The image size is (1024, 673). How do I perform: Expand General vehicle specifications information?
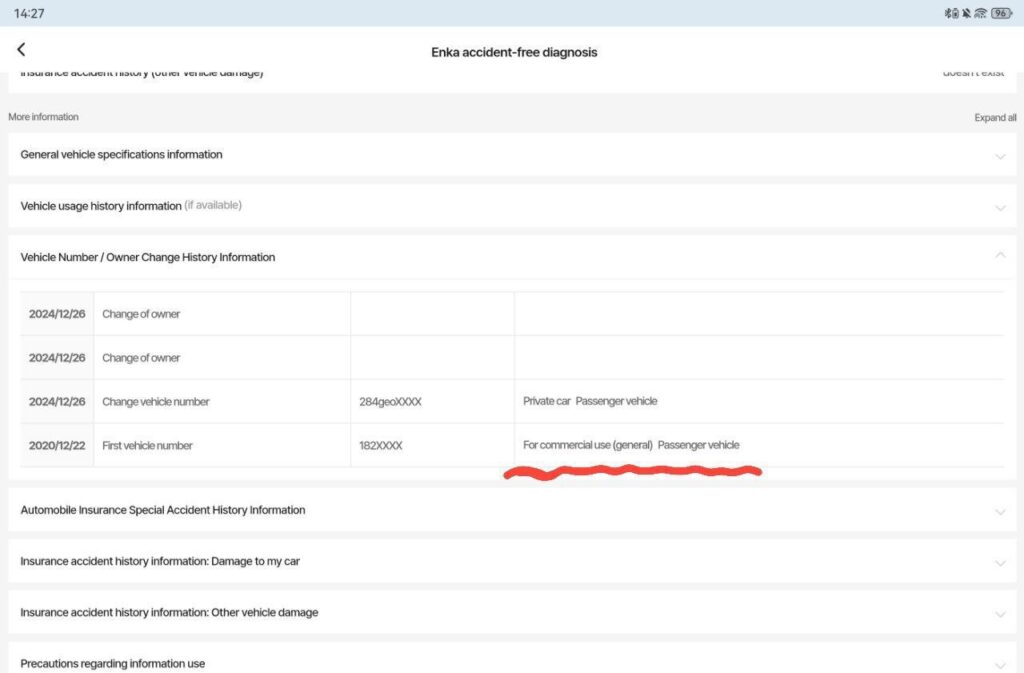[512, 155]
